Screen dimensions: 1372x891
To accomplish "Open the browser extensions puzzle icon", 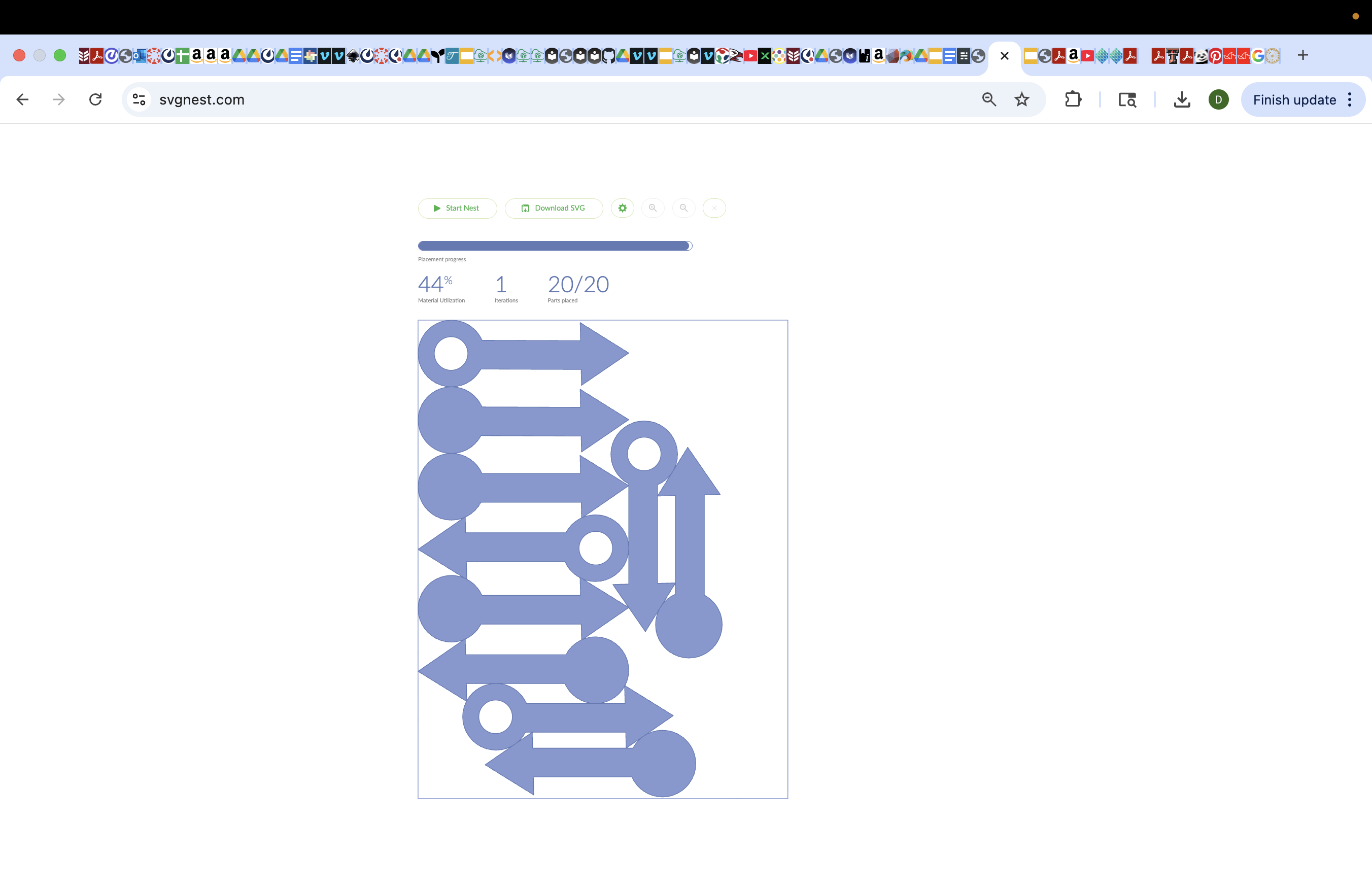I will (x=1072, y=99).
